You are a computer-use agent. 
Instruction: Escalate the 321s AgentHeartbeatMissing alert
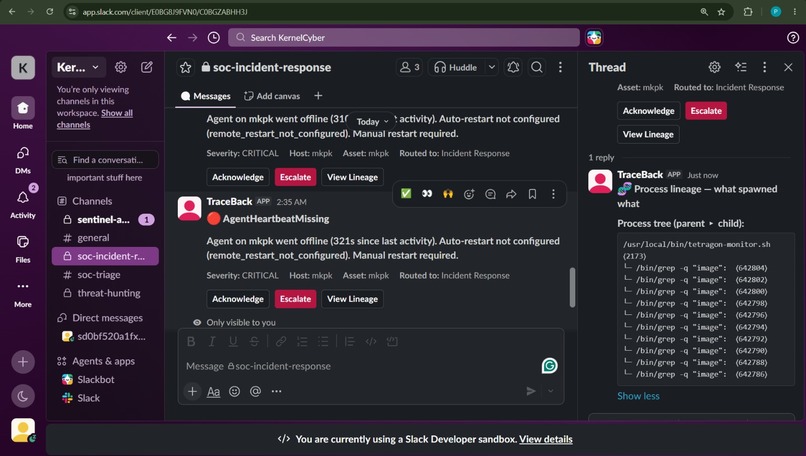(x=296, y=299)
